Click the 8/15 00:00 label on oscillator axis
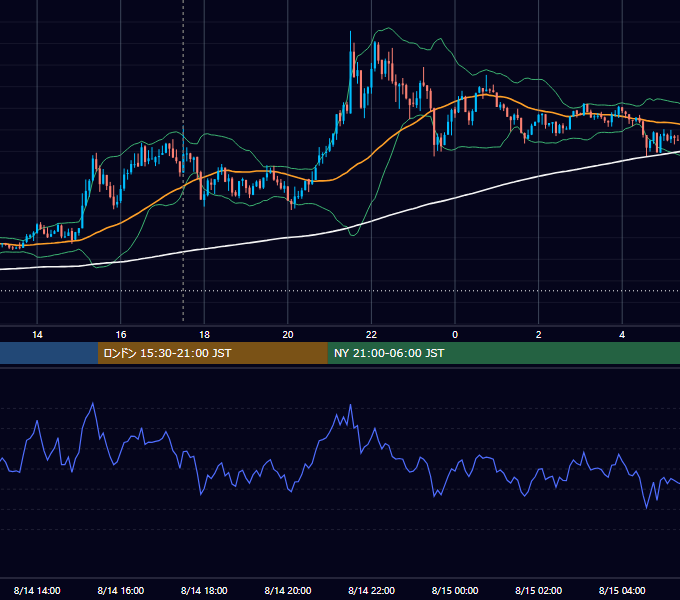Image resolution: width=680 pixels, height=600 pixels. coord(455,590)
